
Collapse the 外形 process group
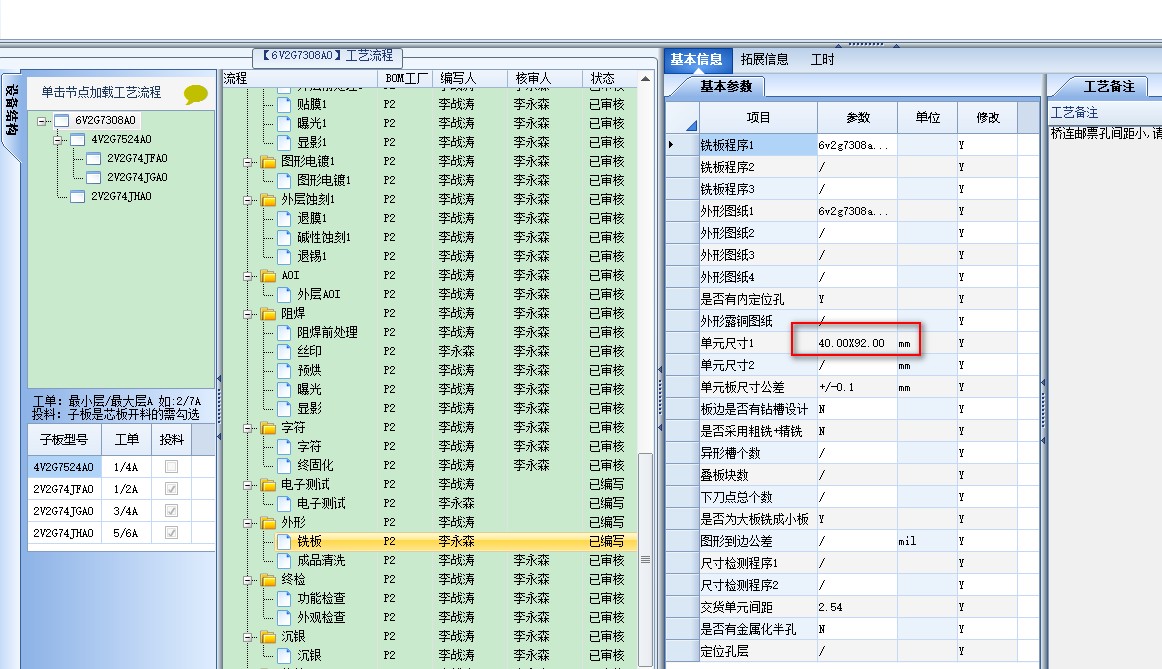point(248,523)
